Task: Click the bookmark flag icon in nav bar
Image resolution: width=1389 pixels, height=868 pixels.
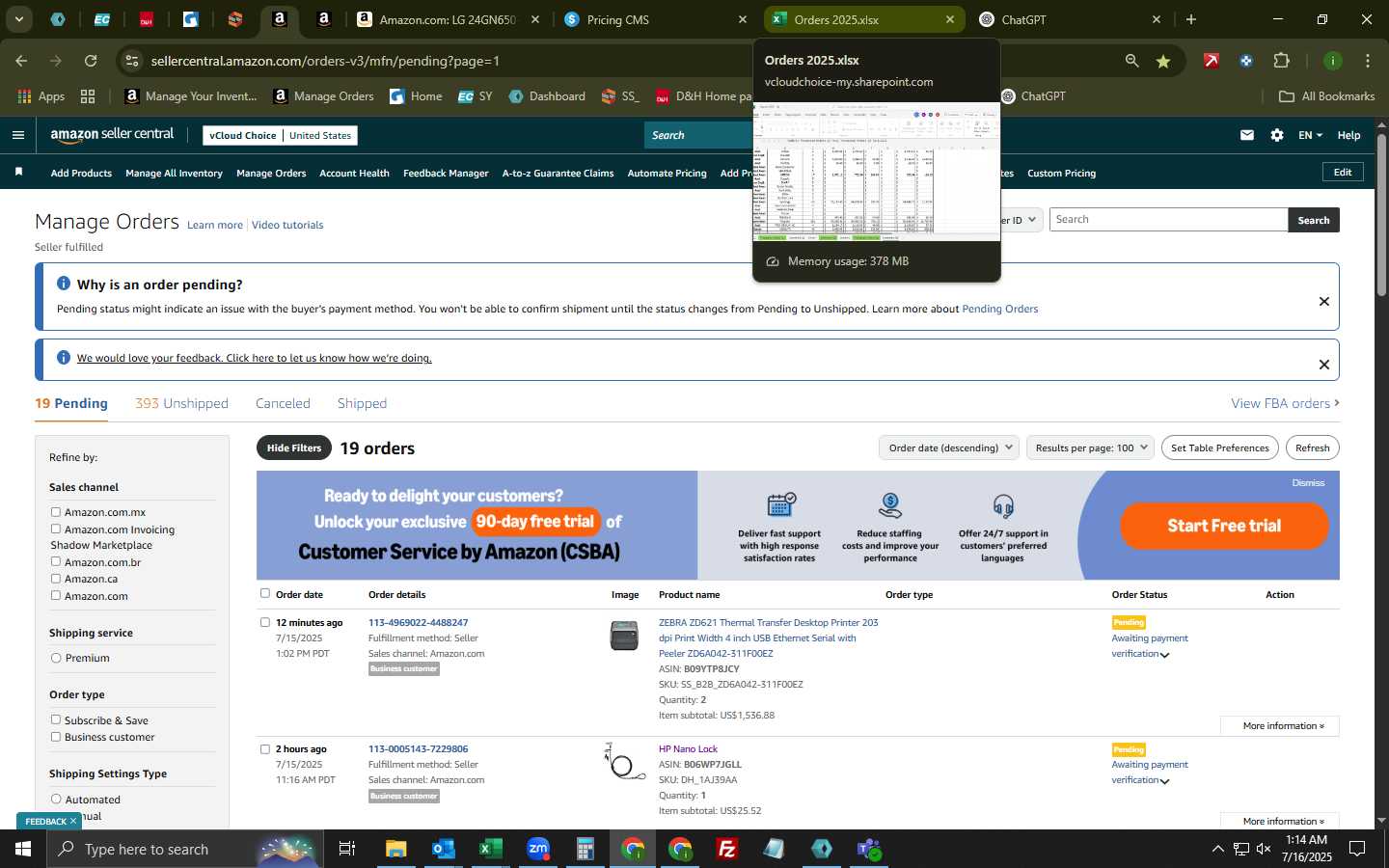Action: (18, 172)
